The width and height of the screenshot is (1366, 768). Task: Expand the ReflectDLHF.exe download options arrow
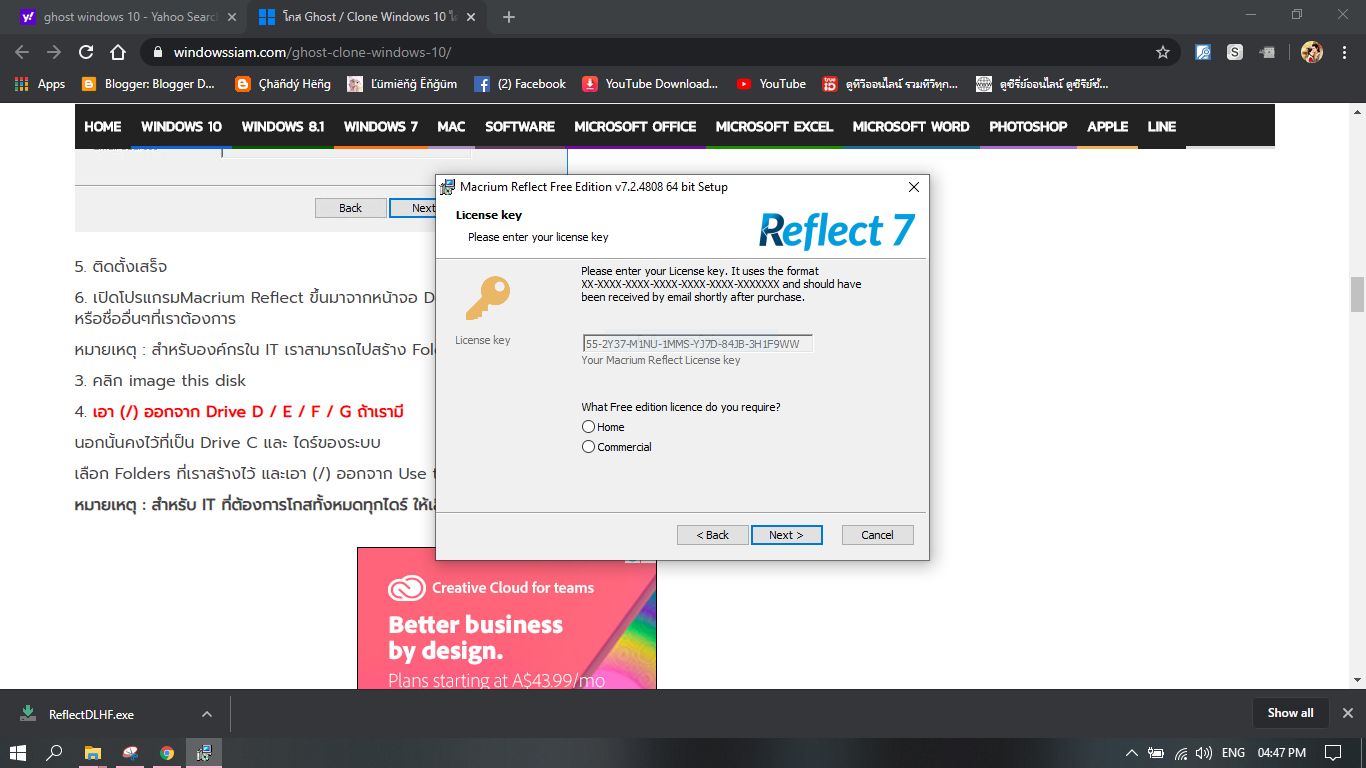(x=206, y=714)
